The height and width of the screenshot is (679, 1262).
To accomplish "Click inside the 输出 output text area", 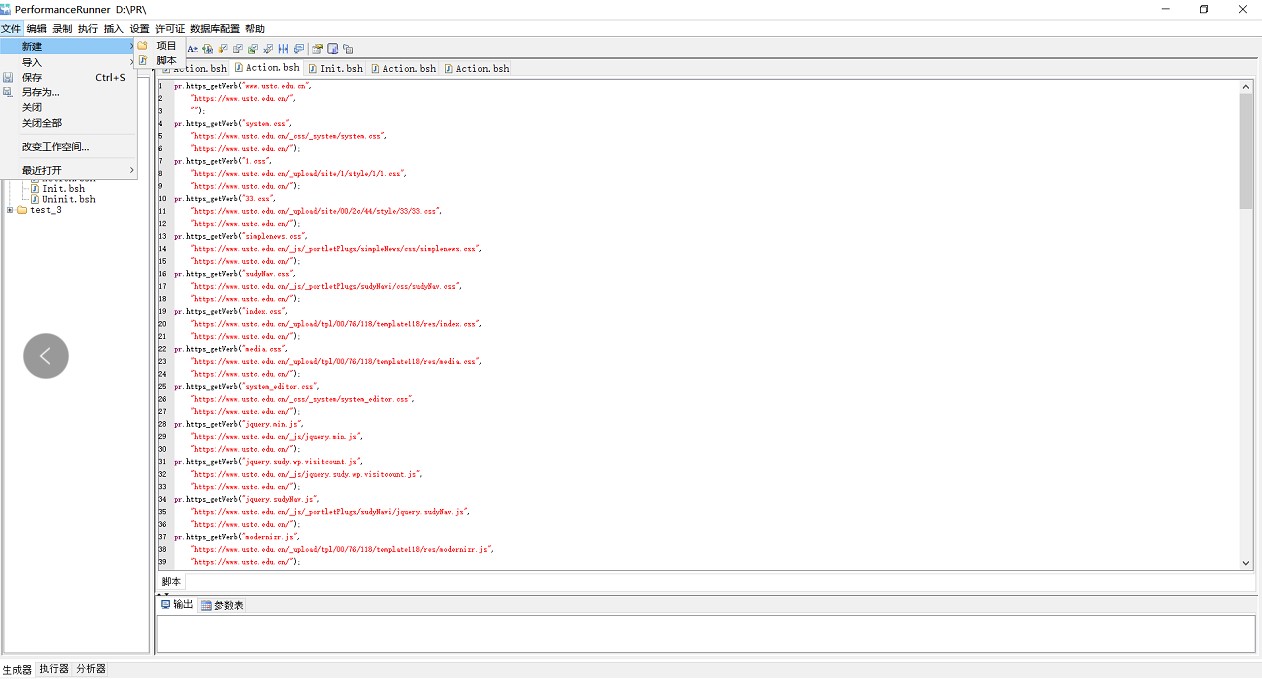I will click(706, 634).
